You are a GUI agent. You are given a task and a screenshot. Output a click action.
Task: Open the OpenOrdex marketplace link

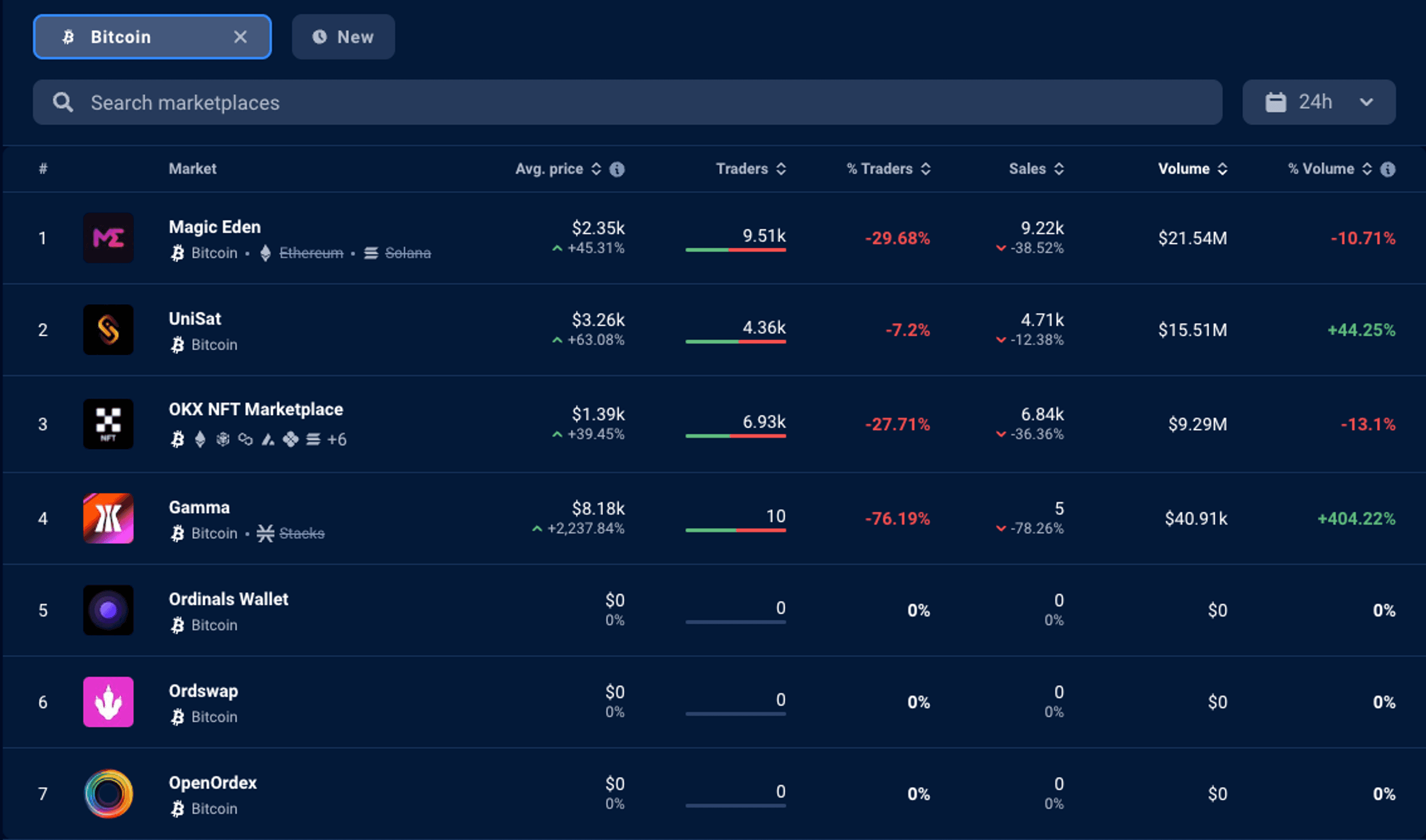(213, 783)
